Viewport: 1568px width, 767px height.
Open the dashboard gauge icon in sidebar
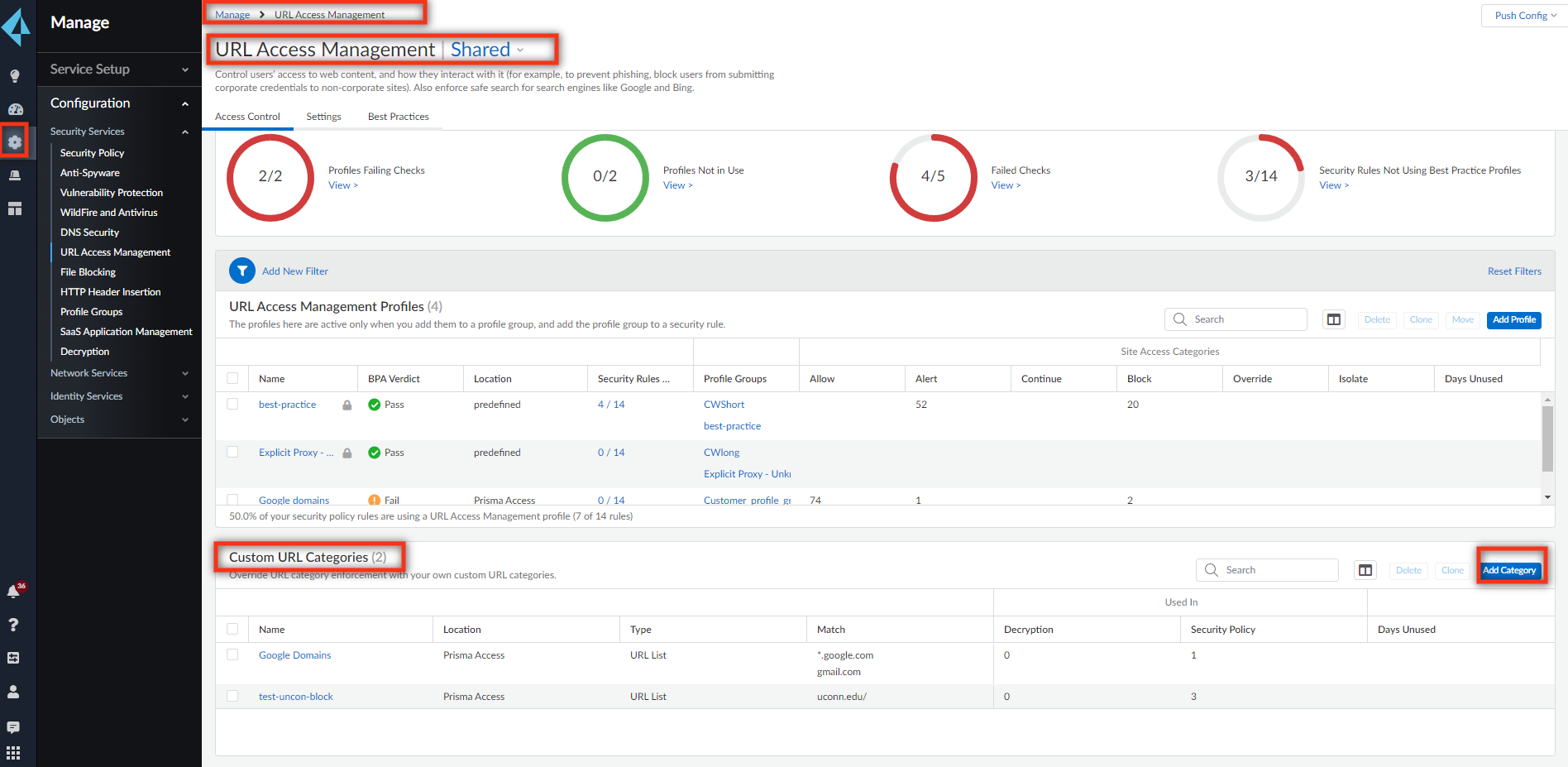[15, 109]
